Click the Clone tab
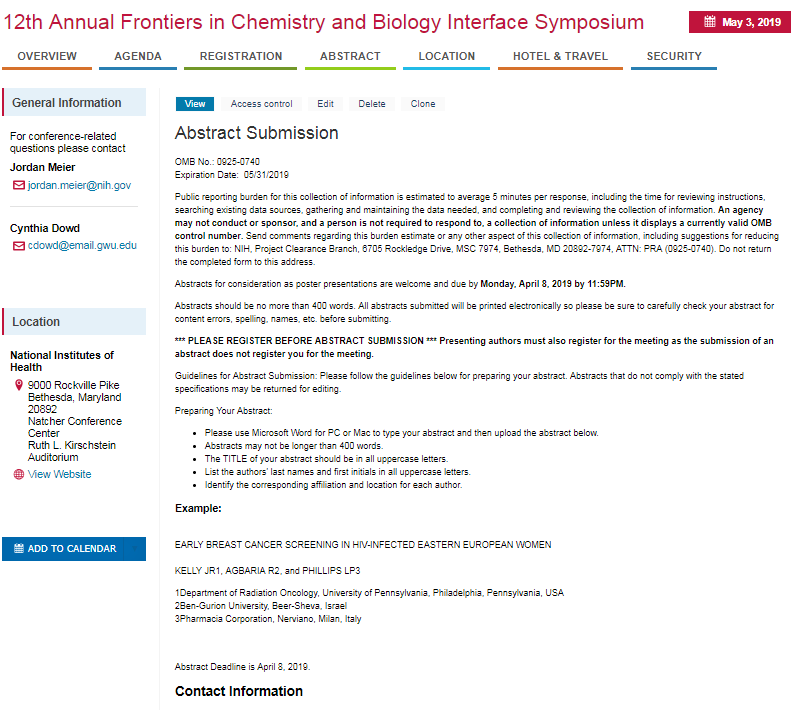The width and height of the screenshot is (791, 710). (x=423, y=104)
